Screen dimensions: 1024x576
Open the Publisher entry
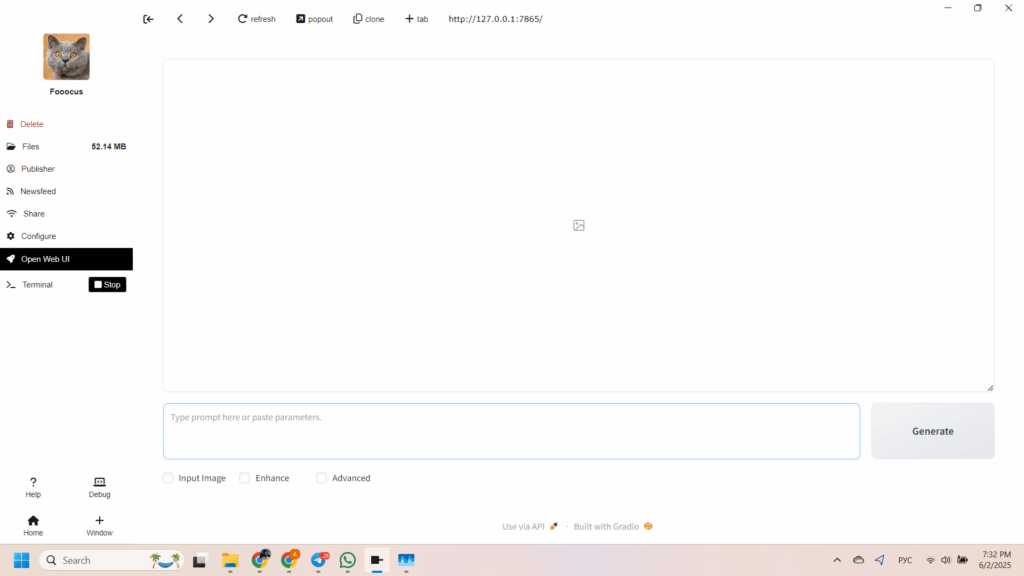(x=67, y=168)
